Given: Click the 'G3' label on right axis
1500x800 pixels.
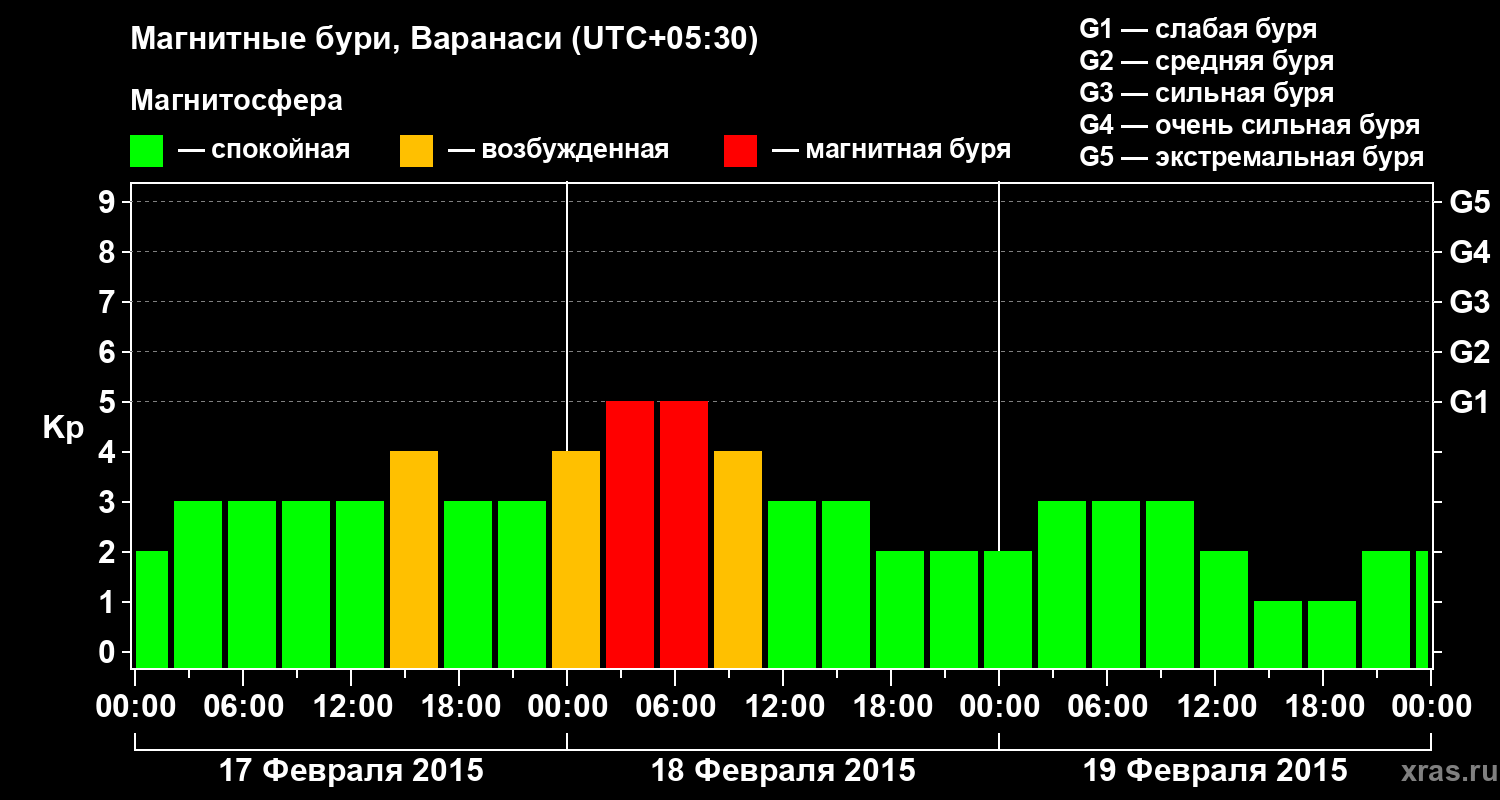Looking at the screenshot, I should (1470, 302).
